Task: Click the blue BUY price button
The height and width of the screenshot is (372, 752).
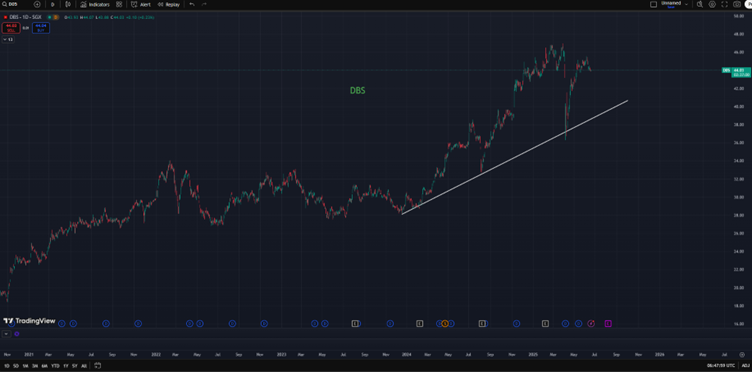Action: [41, 28]
